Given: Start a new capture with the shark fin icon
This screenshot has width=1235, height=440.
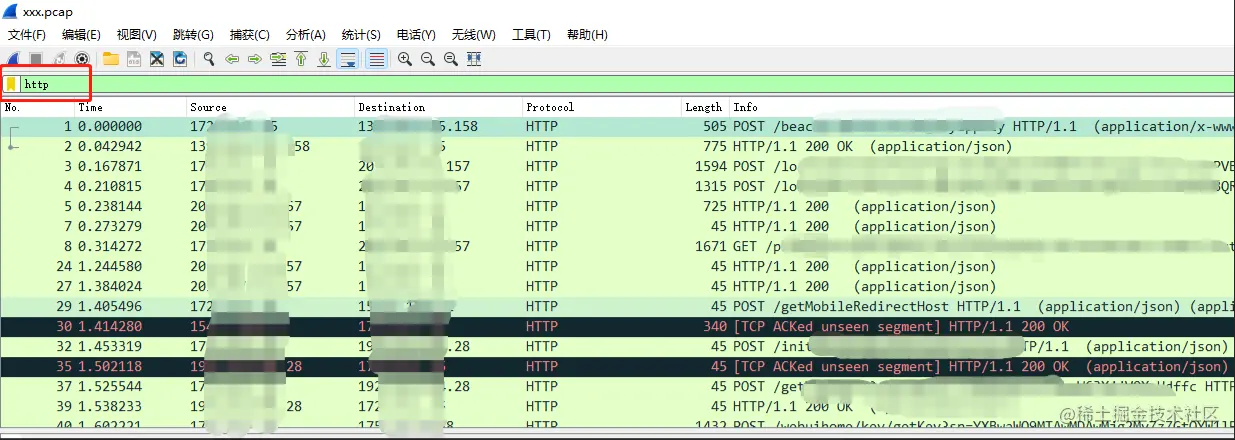Looking at the screenshot, I should (x=13, y=59).
